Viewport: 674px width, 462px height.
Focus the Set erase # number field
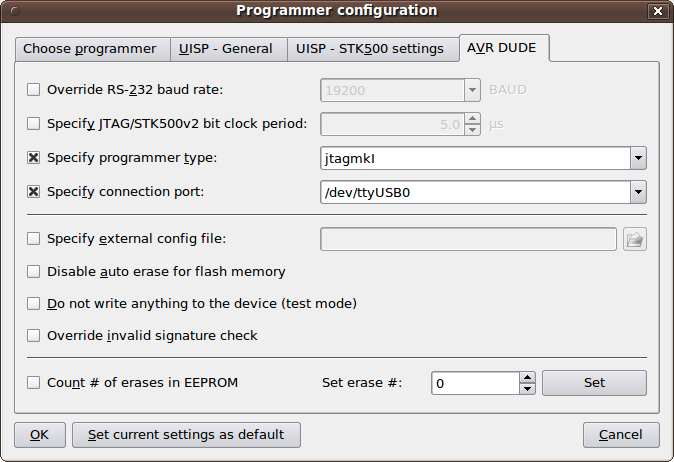coord(475,383)
